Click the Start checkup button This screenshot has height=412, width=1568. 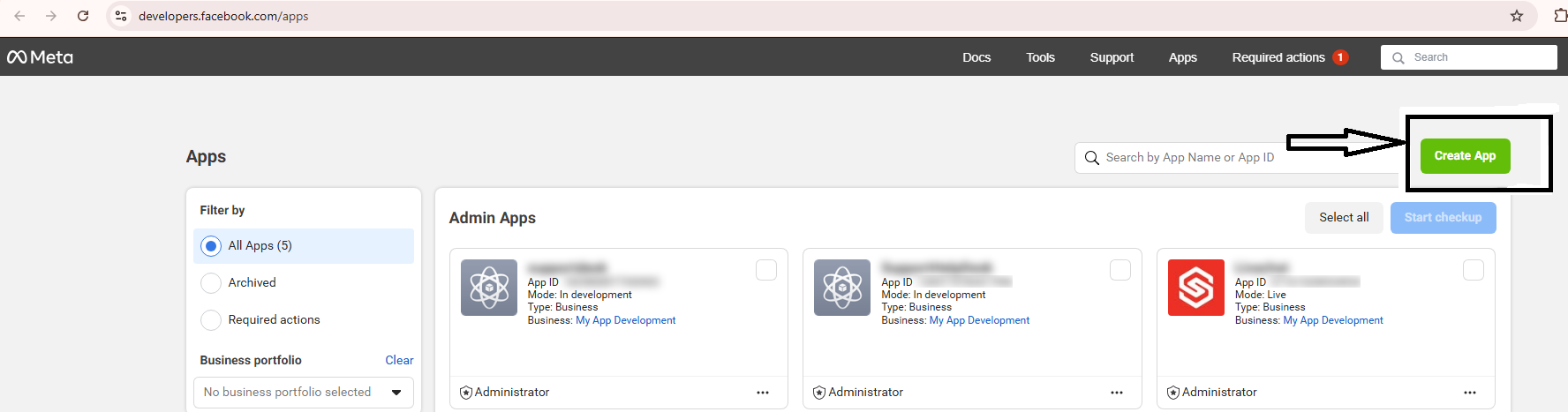(x=1443, y=218)
